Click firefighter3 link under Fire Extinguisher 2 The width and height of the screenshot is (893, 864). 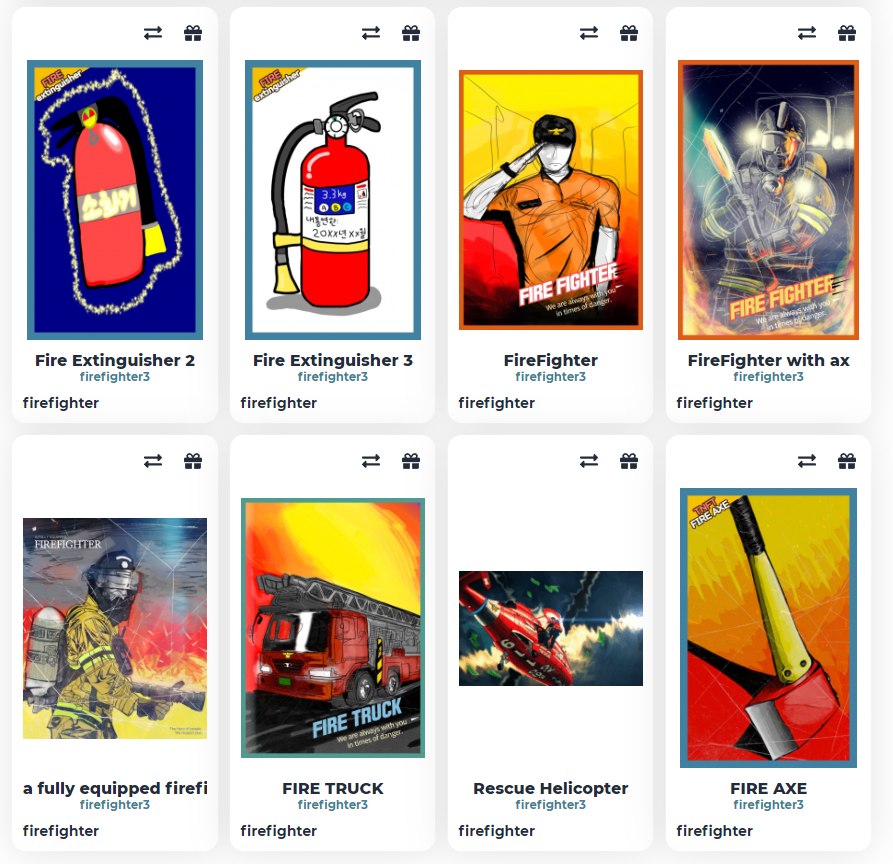[115, 376]
